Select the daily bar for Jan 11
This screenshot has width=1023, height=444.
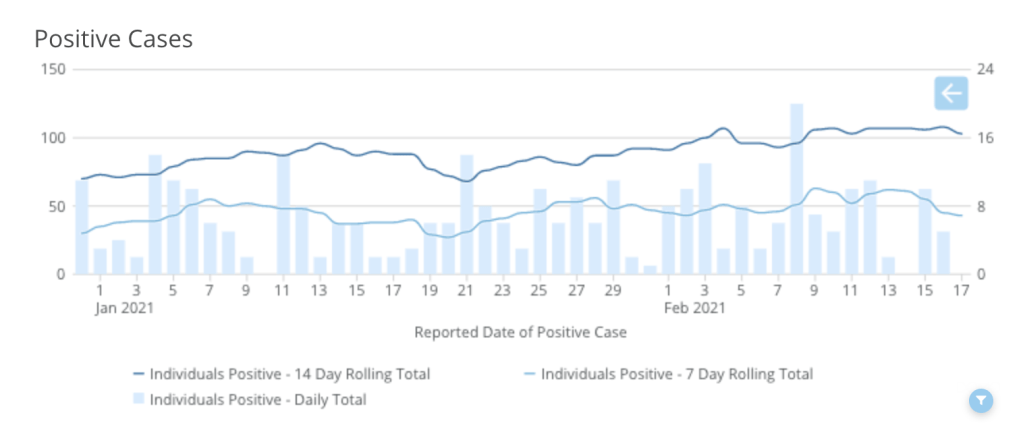pos(283,214)
